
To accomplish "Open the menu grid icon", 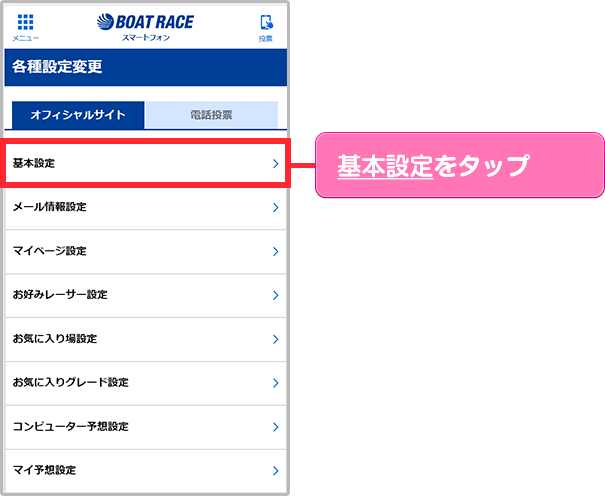I will click(x=25, y=26).
